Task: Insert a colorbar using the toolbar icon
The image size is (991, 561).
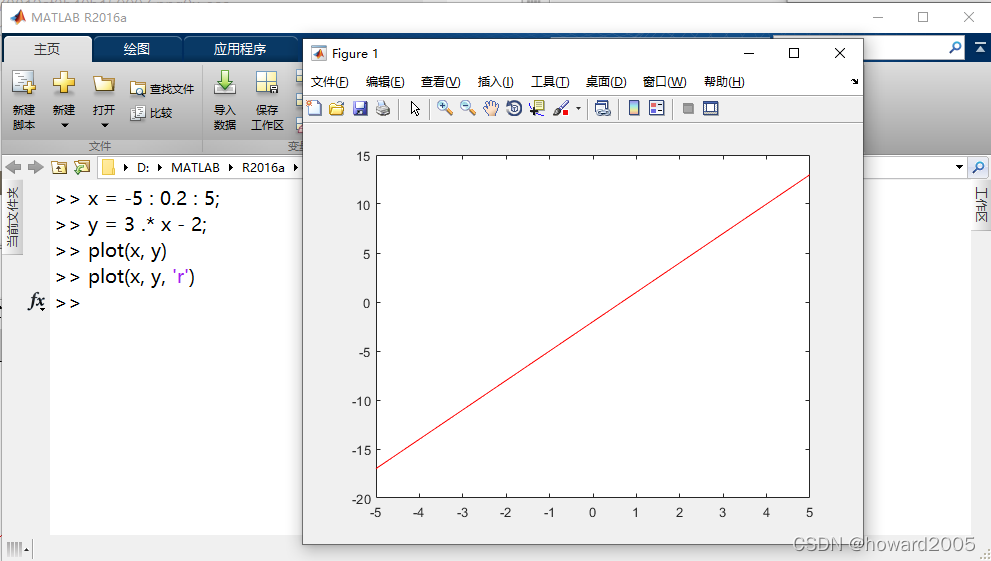Action: [634, 109]
